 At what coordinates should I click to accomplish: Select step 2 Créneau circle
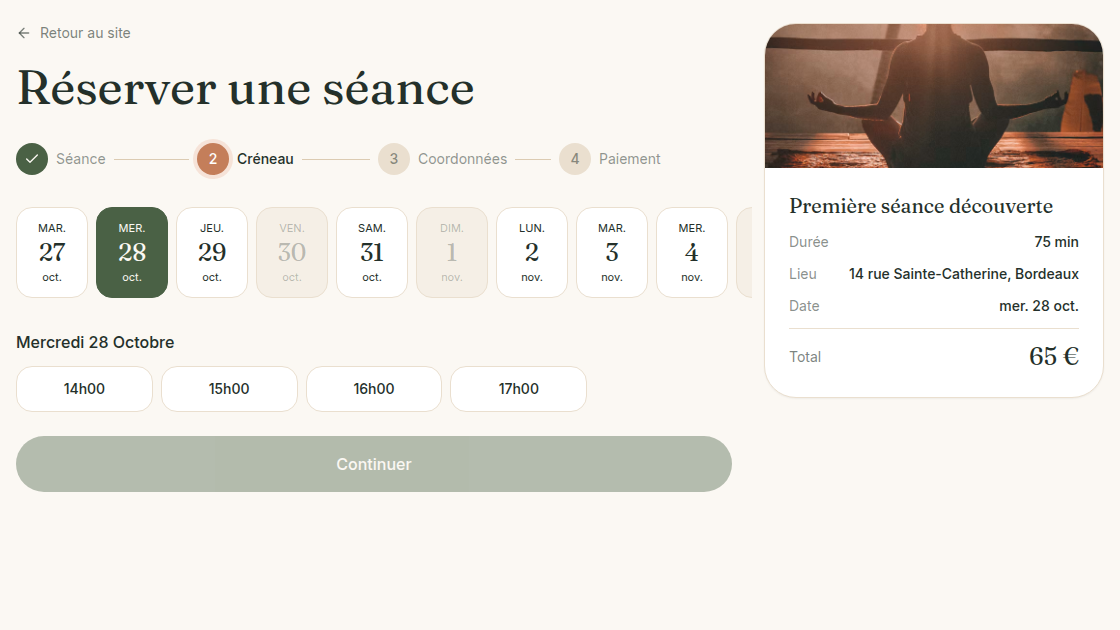tap(213, 159)
